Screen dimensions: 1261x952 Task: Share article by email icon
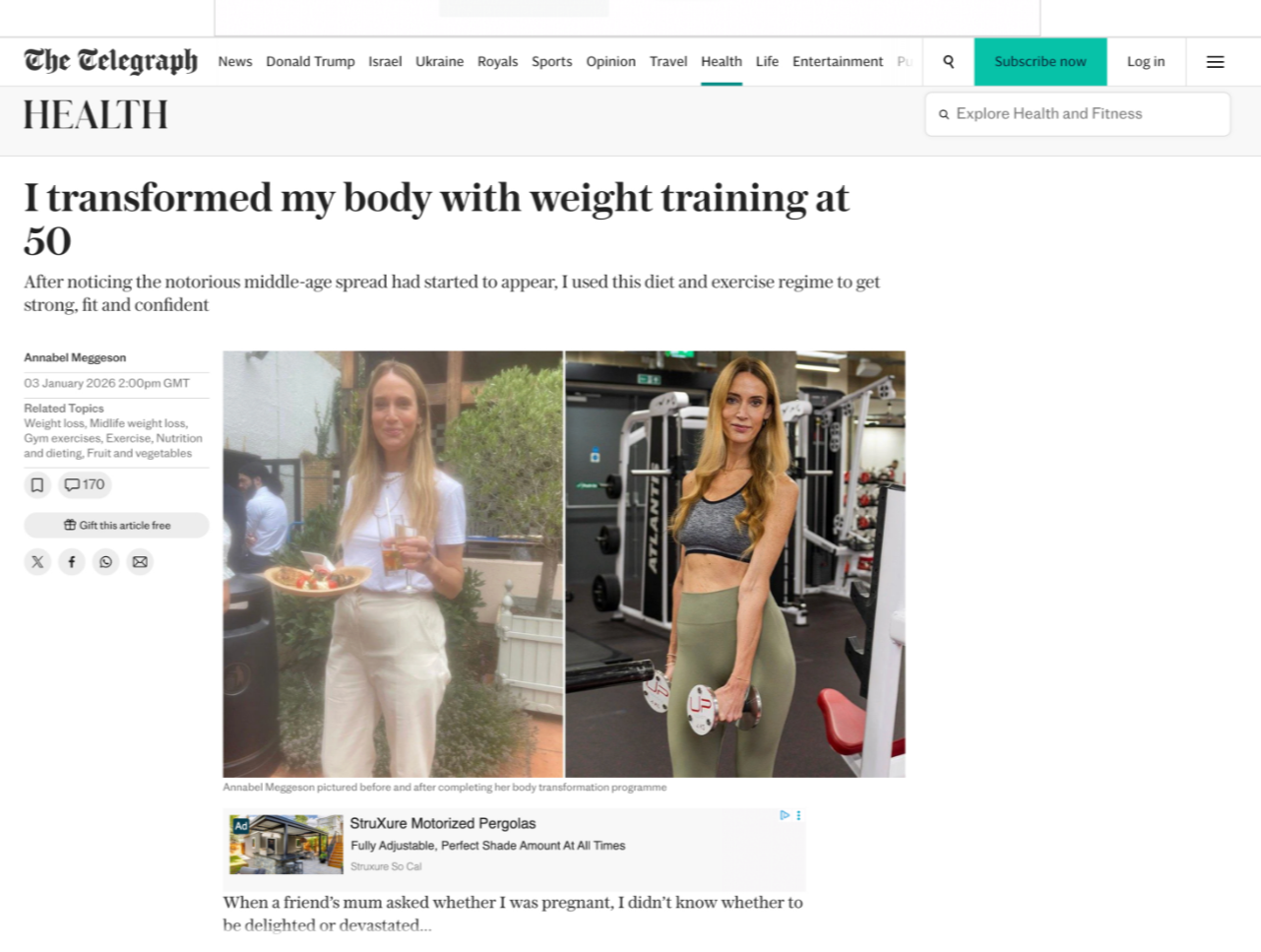pyautogui.click(x=140, y=562)
